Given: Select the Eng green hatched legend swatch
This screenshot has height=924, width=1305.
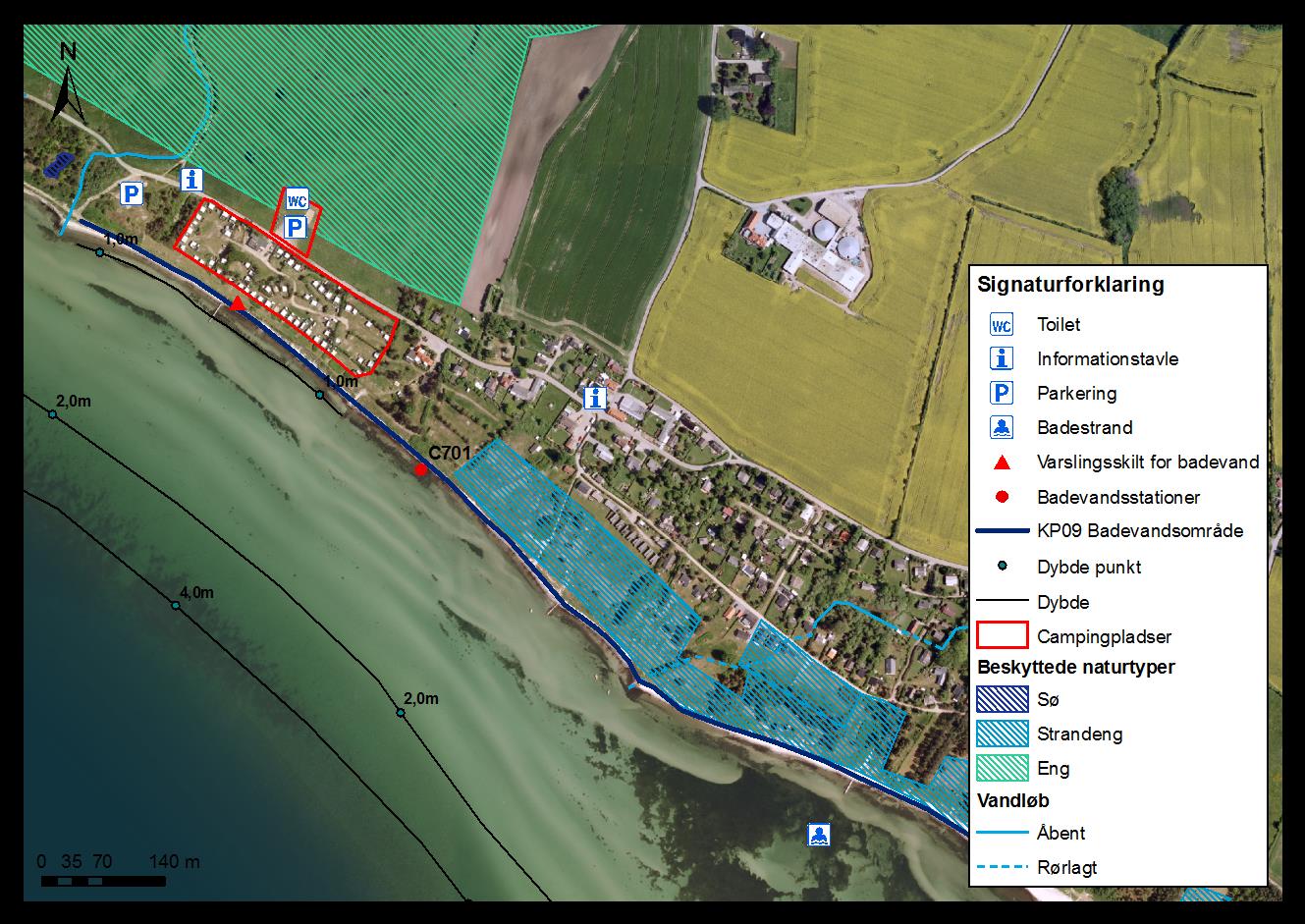Looking at the screenshot, I should pyautogui.click(x=1002, y=768).
